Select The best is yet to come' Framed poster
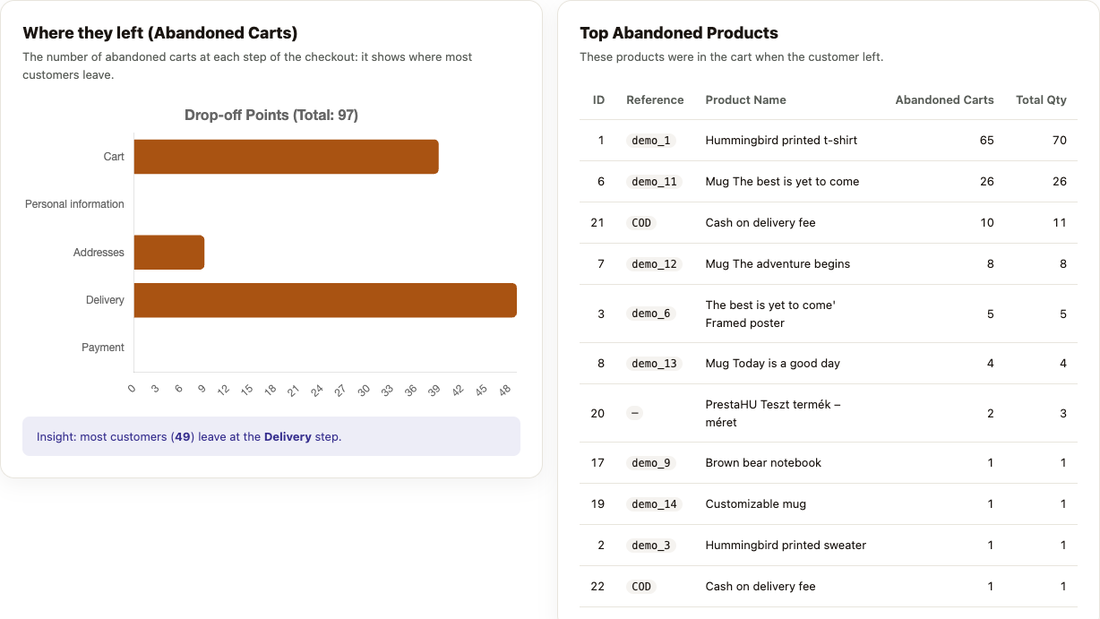The height and width of the screenshot is (619, 1100). (770, 314)
